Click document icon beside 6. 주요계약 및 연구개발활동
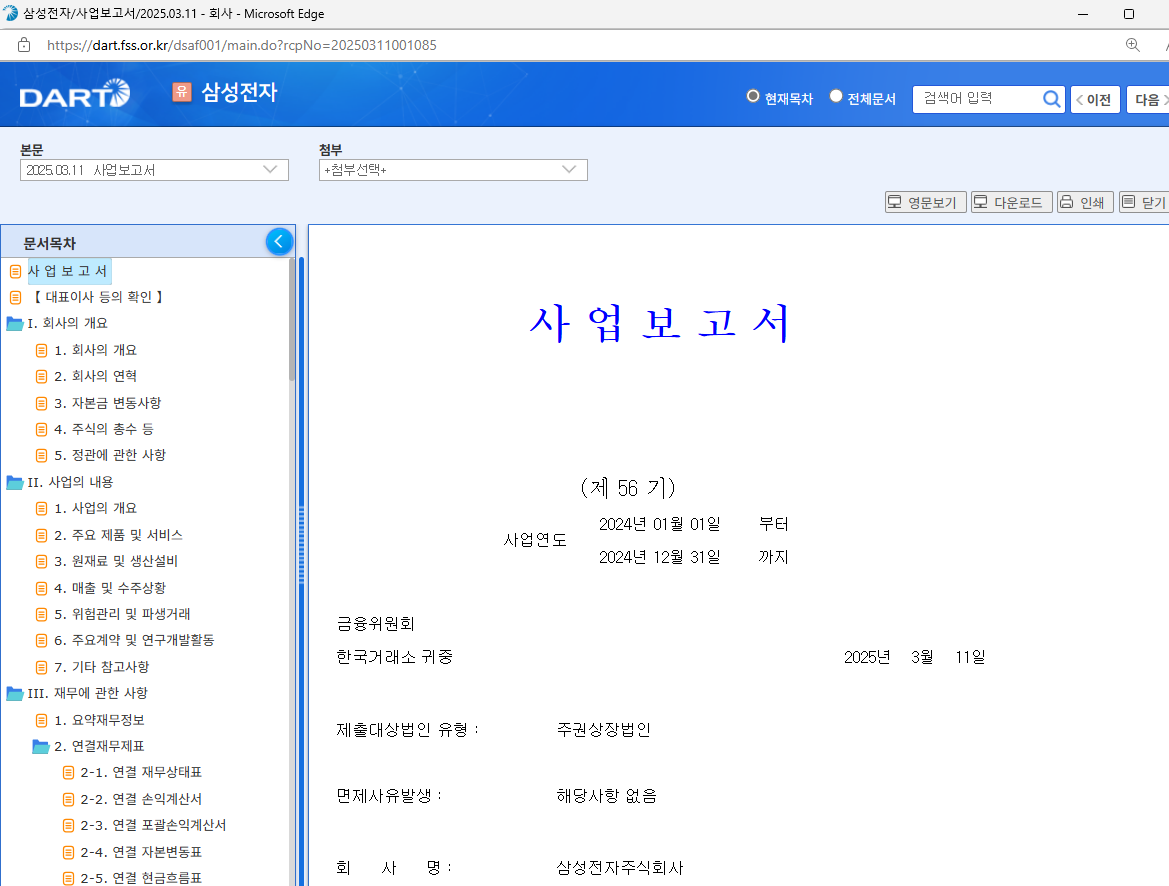Screen dimensions: 1169x886 click(x=42, y=641)
